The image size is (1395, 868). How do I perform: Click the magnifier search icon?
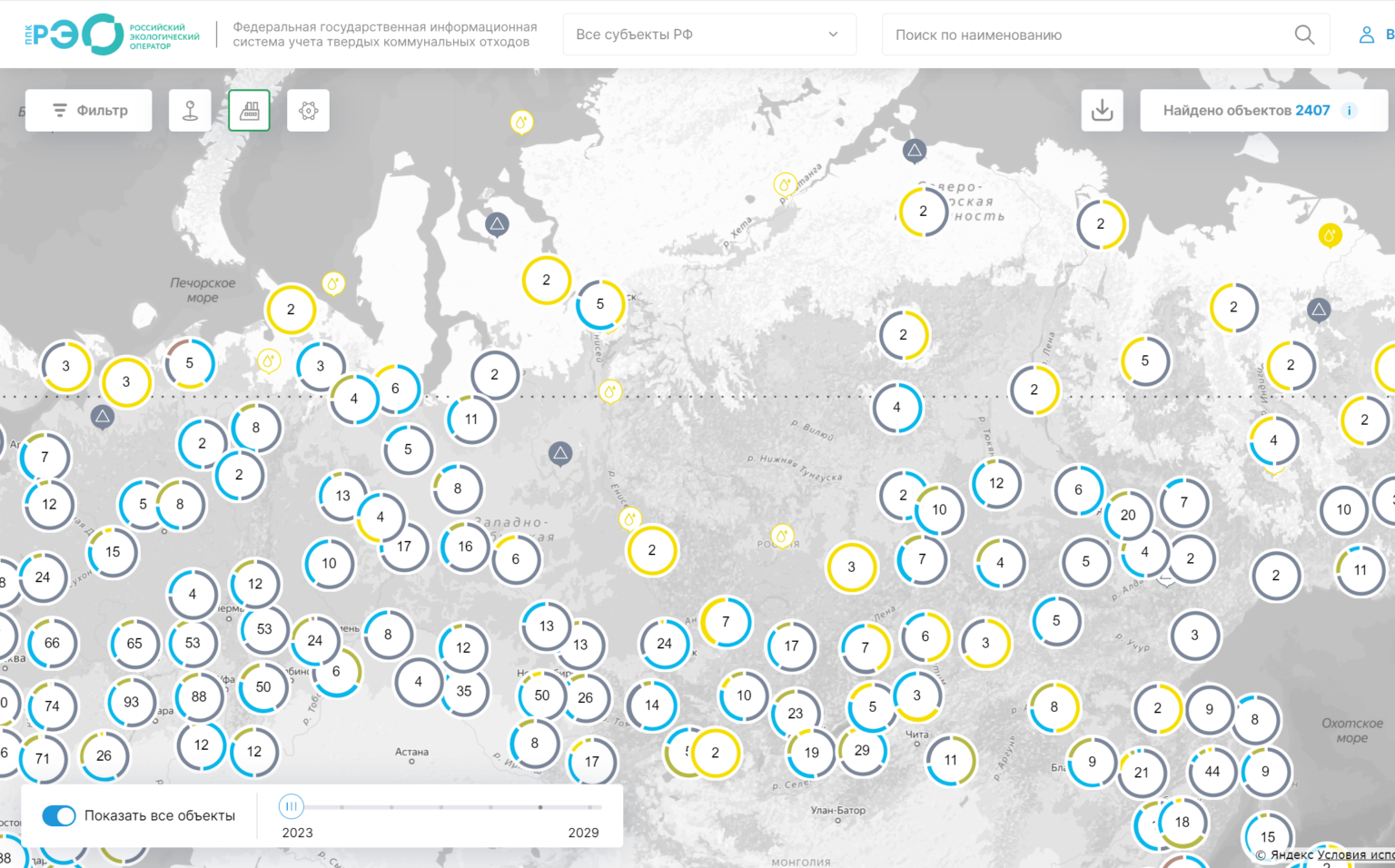(x=1303, y=35)
